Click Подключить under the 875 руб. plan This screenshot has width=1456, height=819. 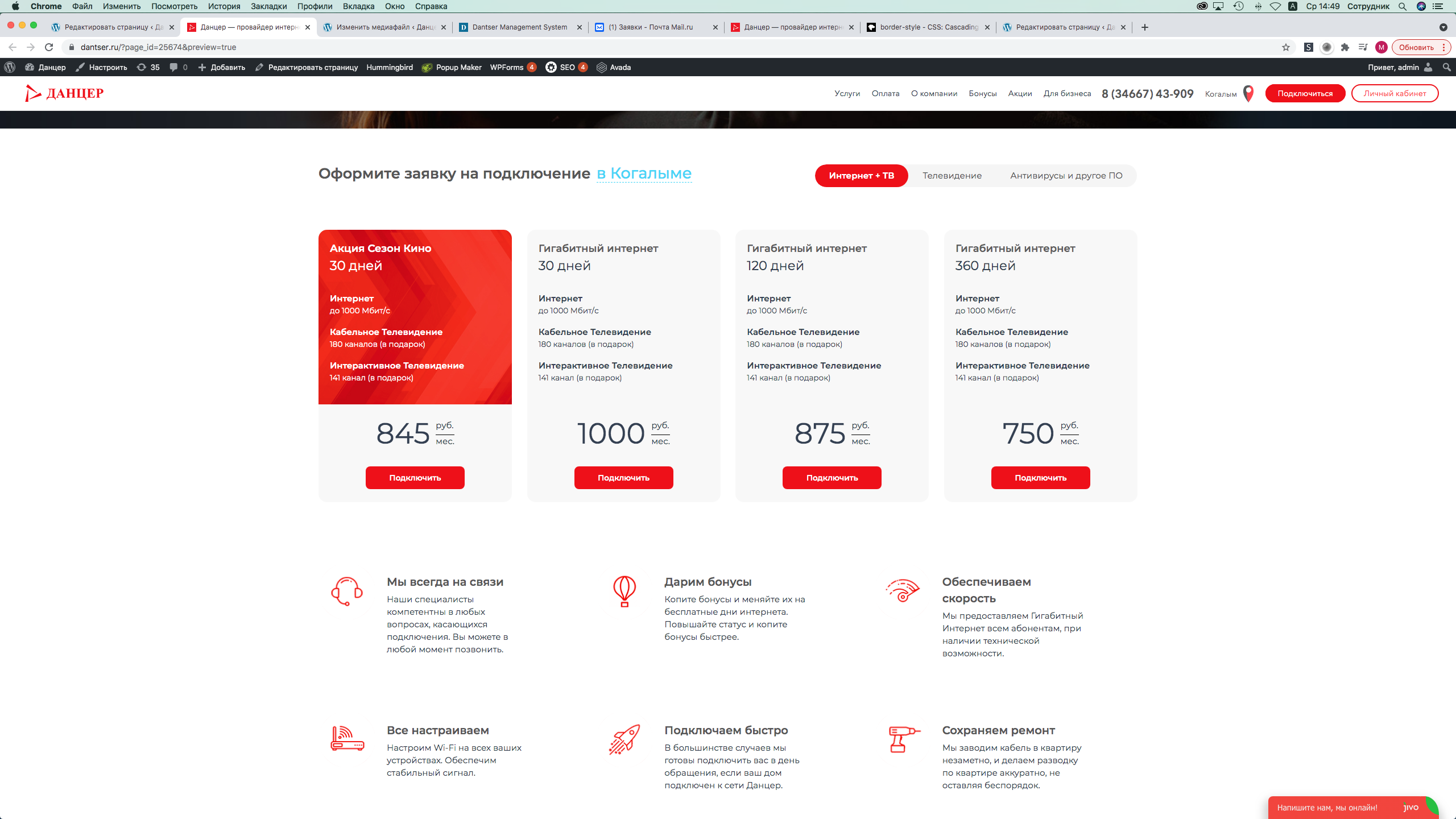(832, 478)
